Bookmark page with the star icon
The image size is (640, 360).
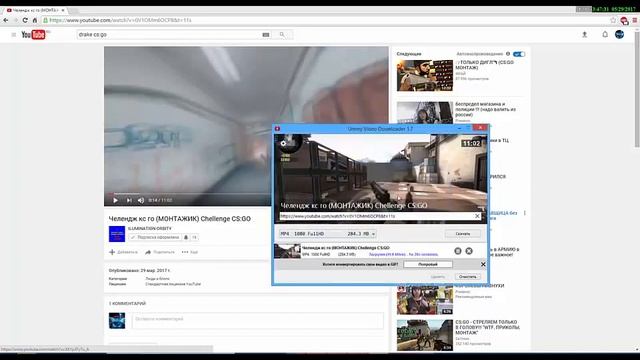[x=613, y=20]
